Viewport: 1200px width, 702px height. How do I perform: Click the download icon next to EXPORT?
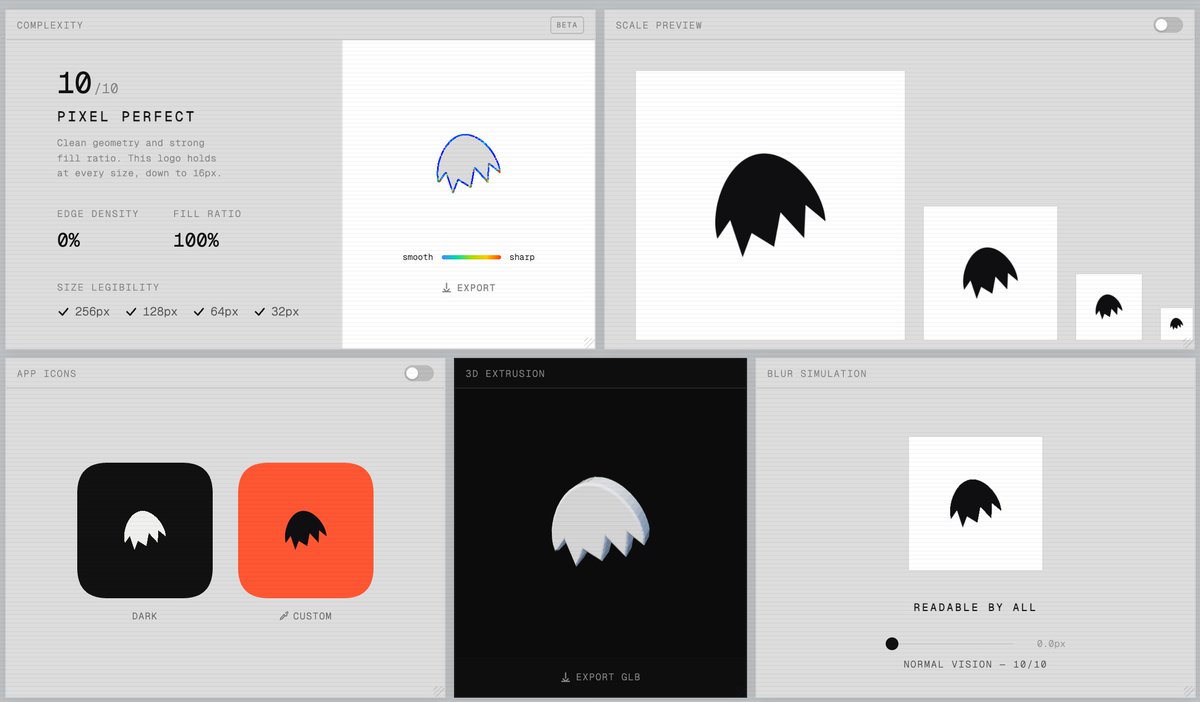pyautogui.click(x=446, y=288)
